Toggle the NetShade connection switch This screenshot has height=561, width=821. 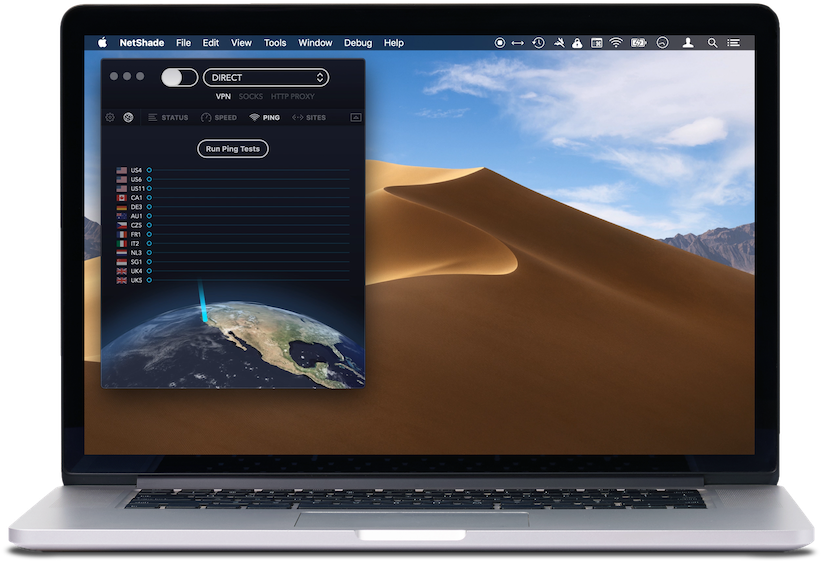coord(179,78)
